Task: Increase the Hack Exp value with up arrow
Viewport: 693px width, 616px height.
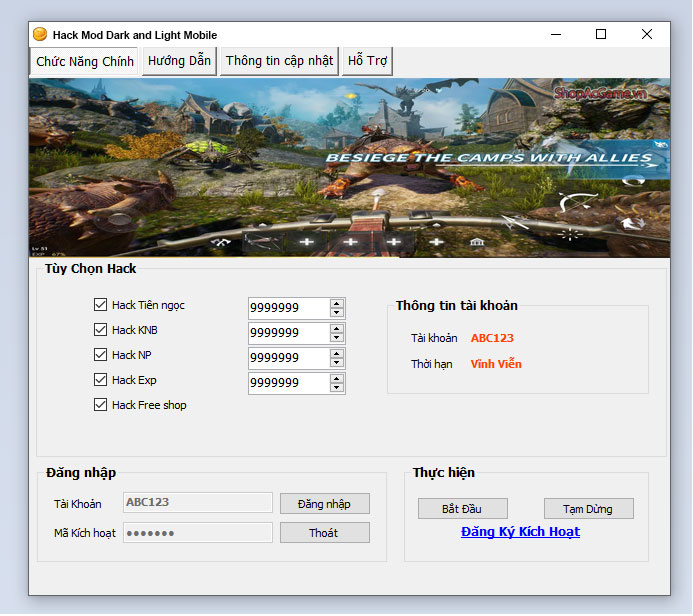Action: coord(337,379)
